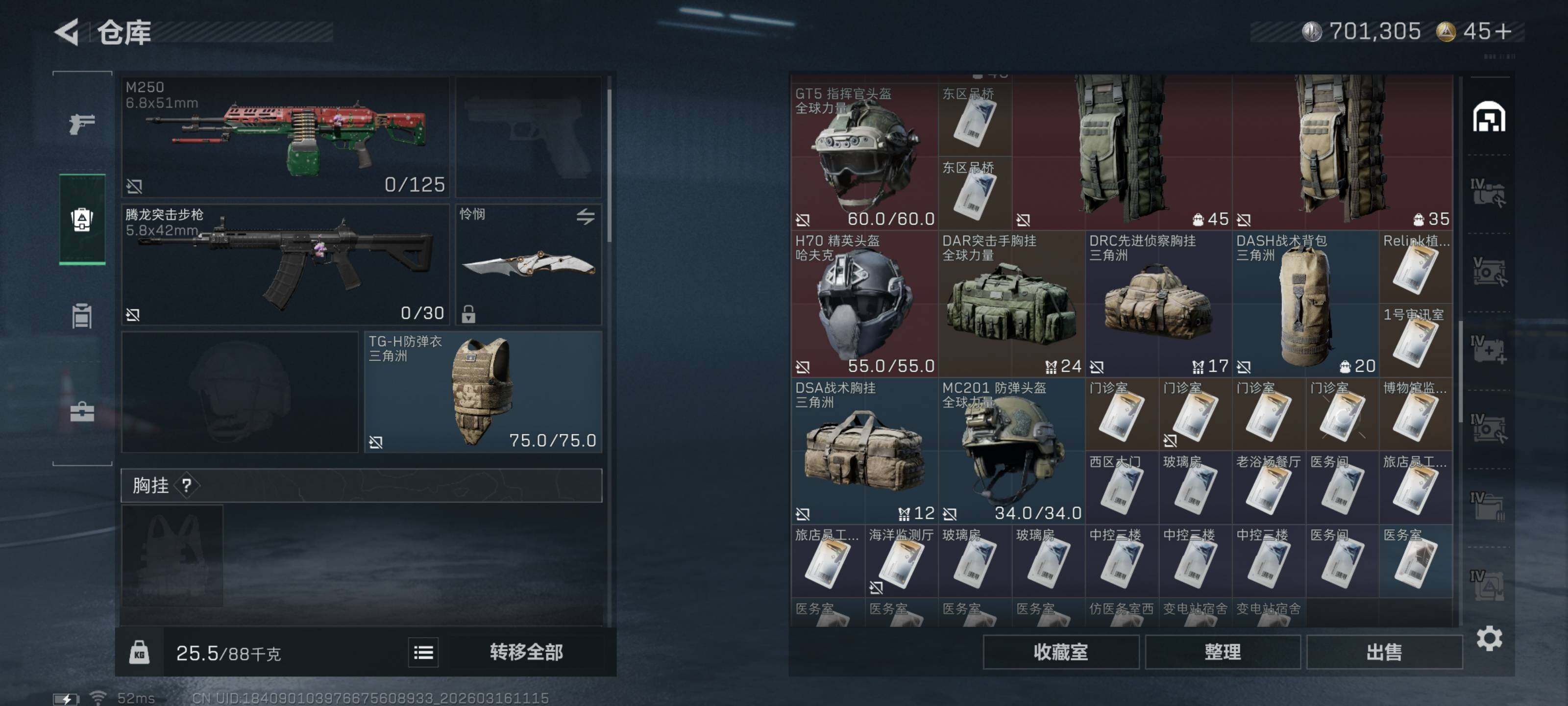Open the weapons tab with pistol icon
Image resolution: width=1568 pixels, height=706 pixels.
(x=81, y=124)
